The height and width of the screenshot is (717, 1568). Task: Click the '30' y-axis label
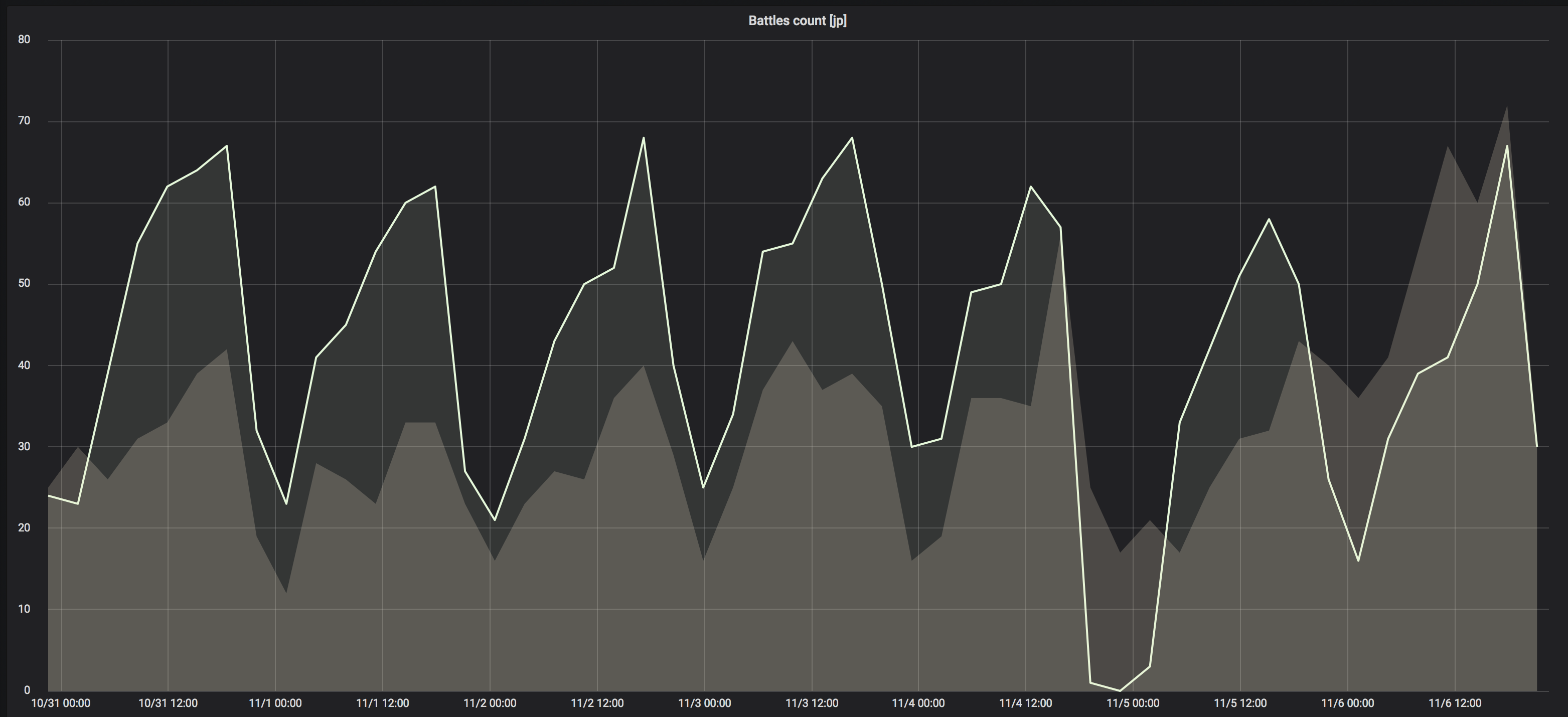[24, 446]
